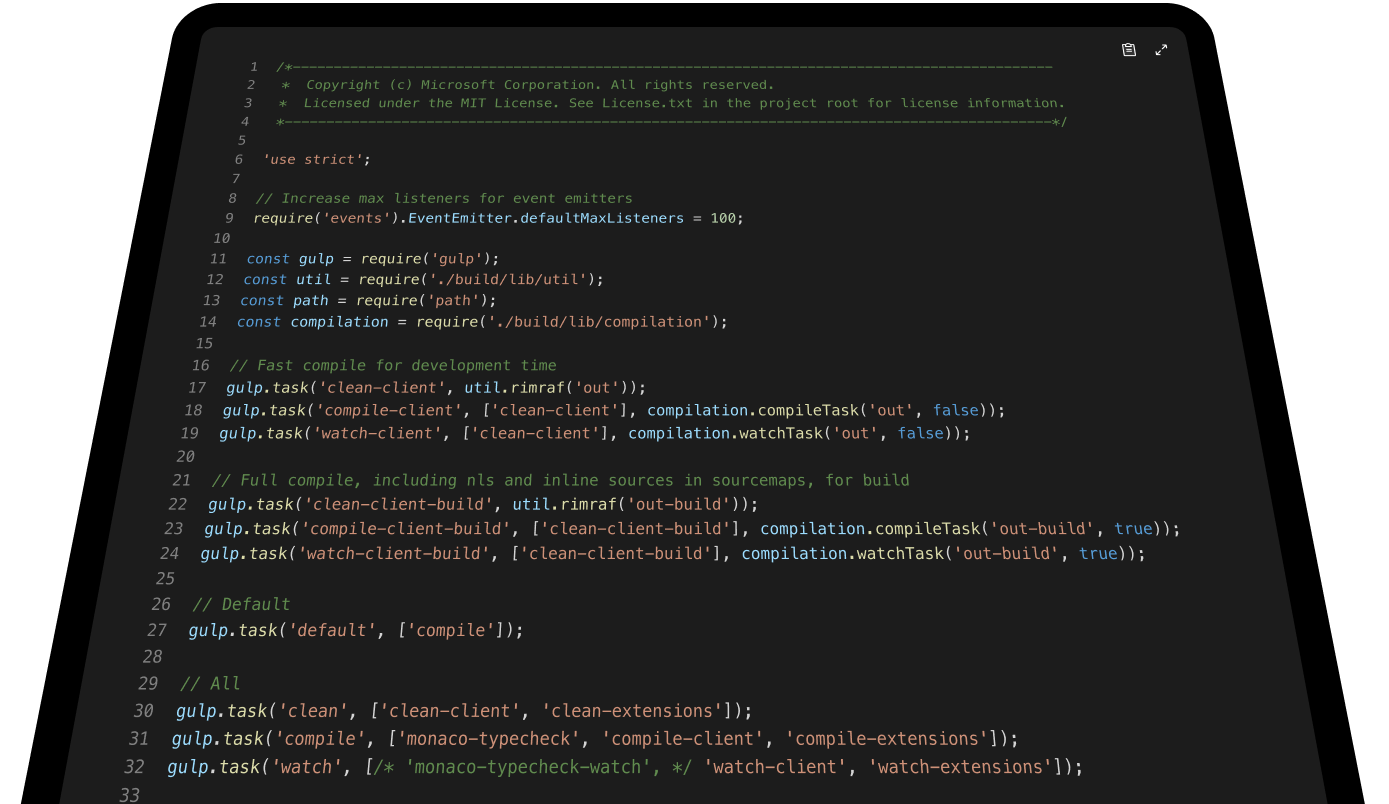Expand the code view with the fullscreen arrows icon

[x=1161, y=50]
